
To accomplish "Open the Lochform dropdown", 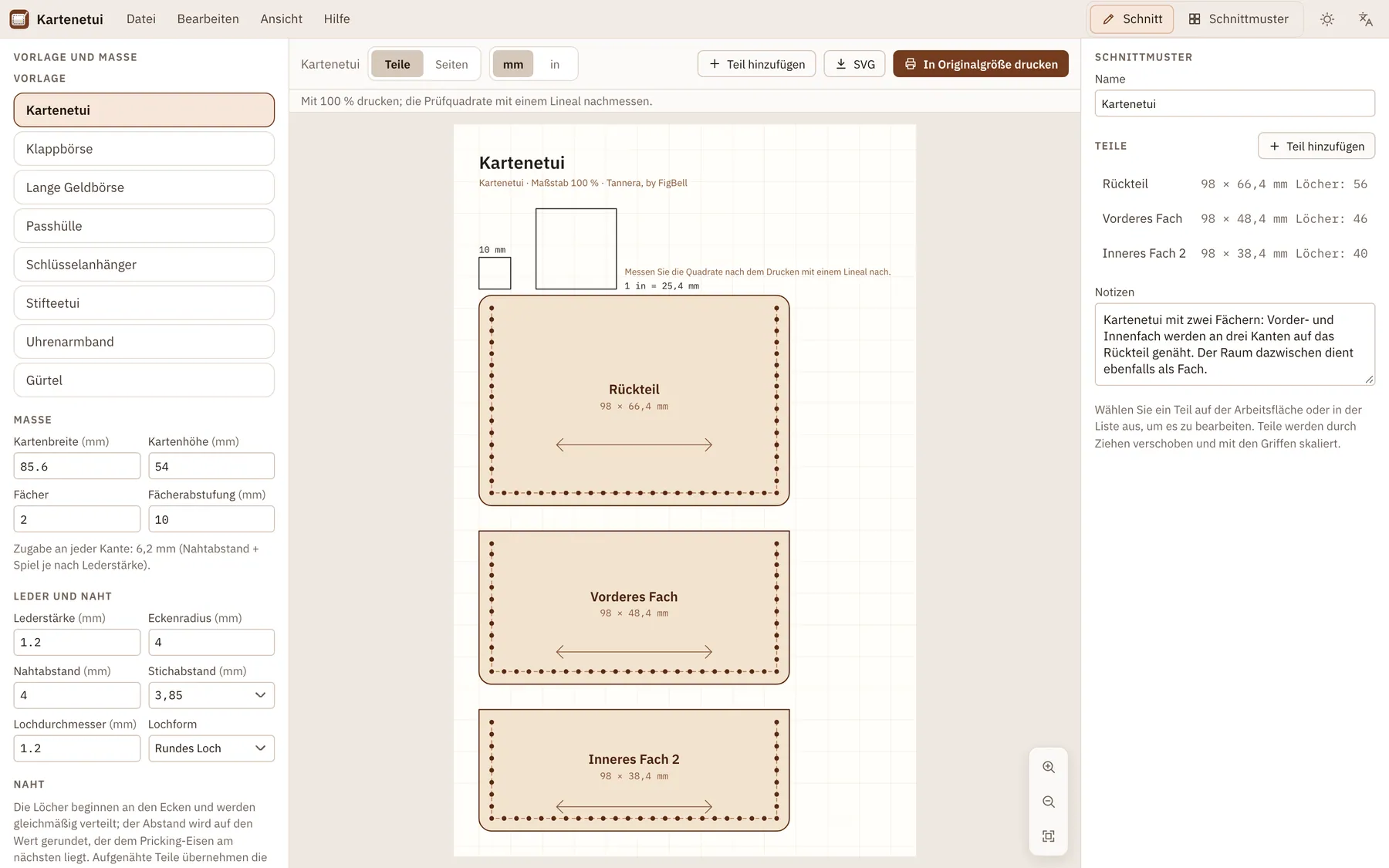I will (211, 748).
